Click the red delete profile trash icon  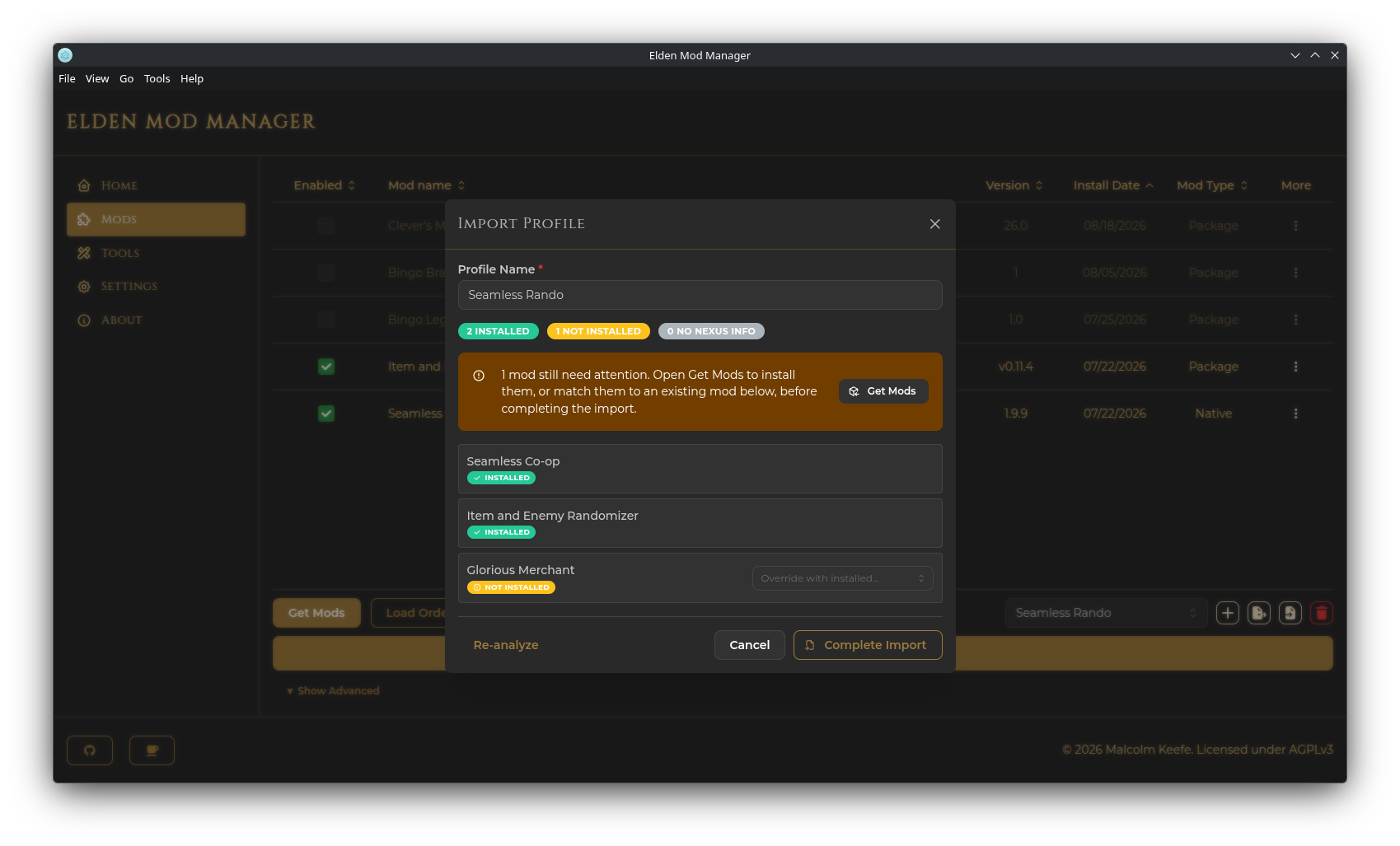coord(1322,613)
